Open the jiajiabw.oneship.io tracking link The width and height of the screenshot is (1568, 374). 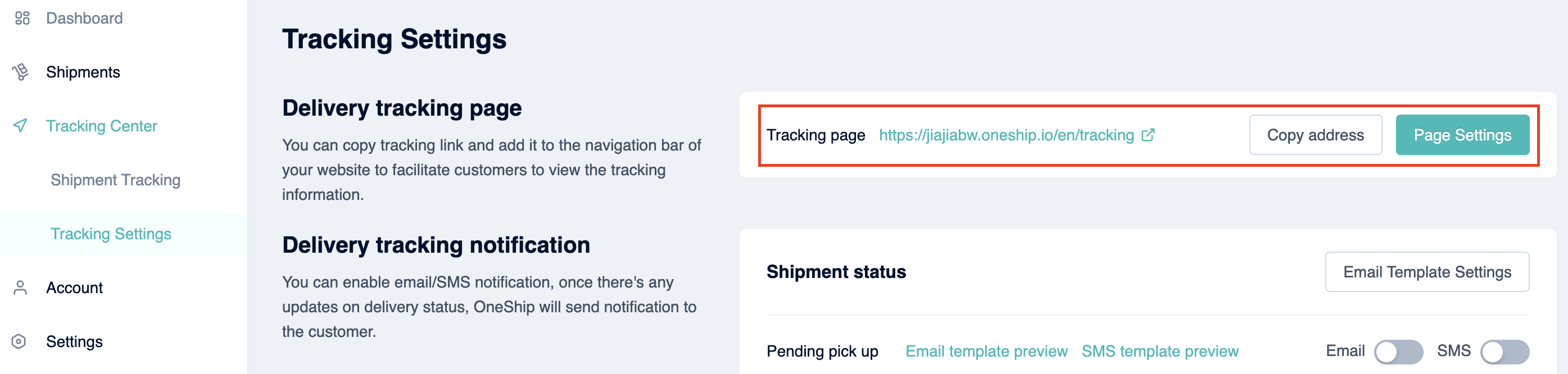(1006, 135)
